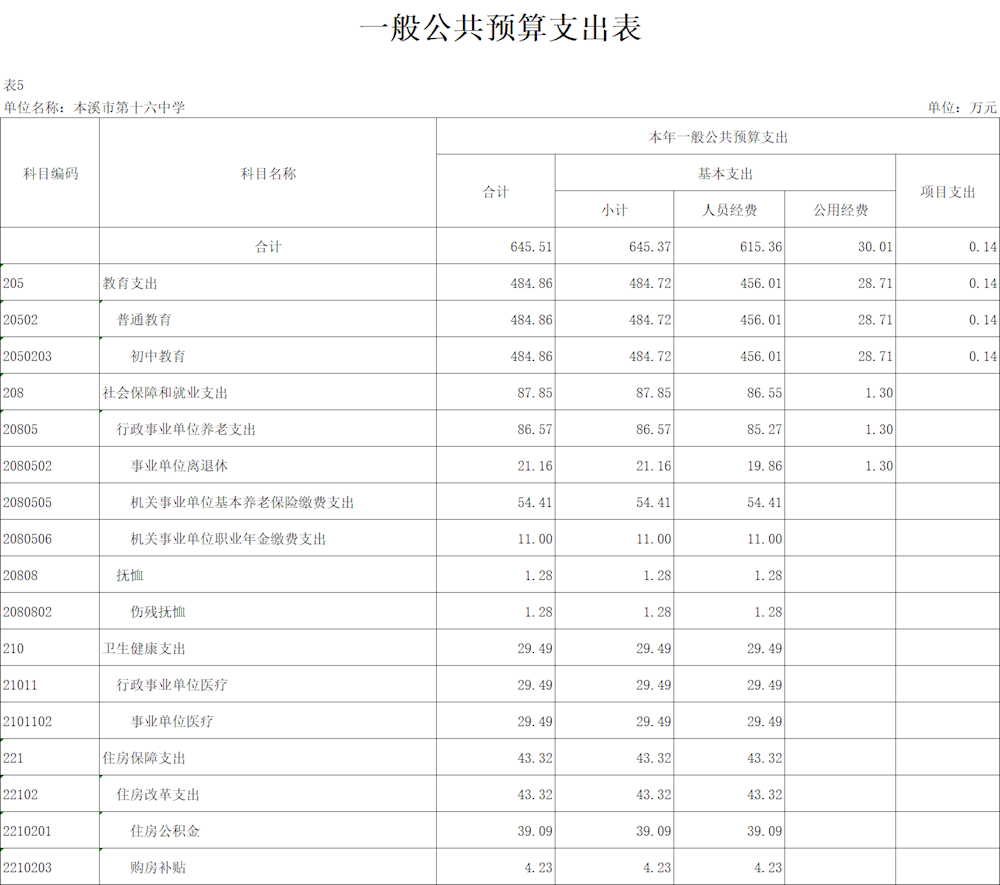Click 合计 value 39.09 in 住房公积金 row
The width and height of the screenshot is (1000, 885).
(535, 831)
